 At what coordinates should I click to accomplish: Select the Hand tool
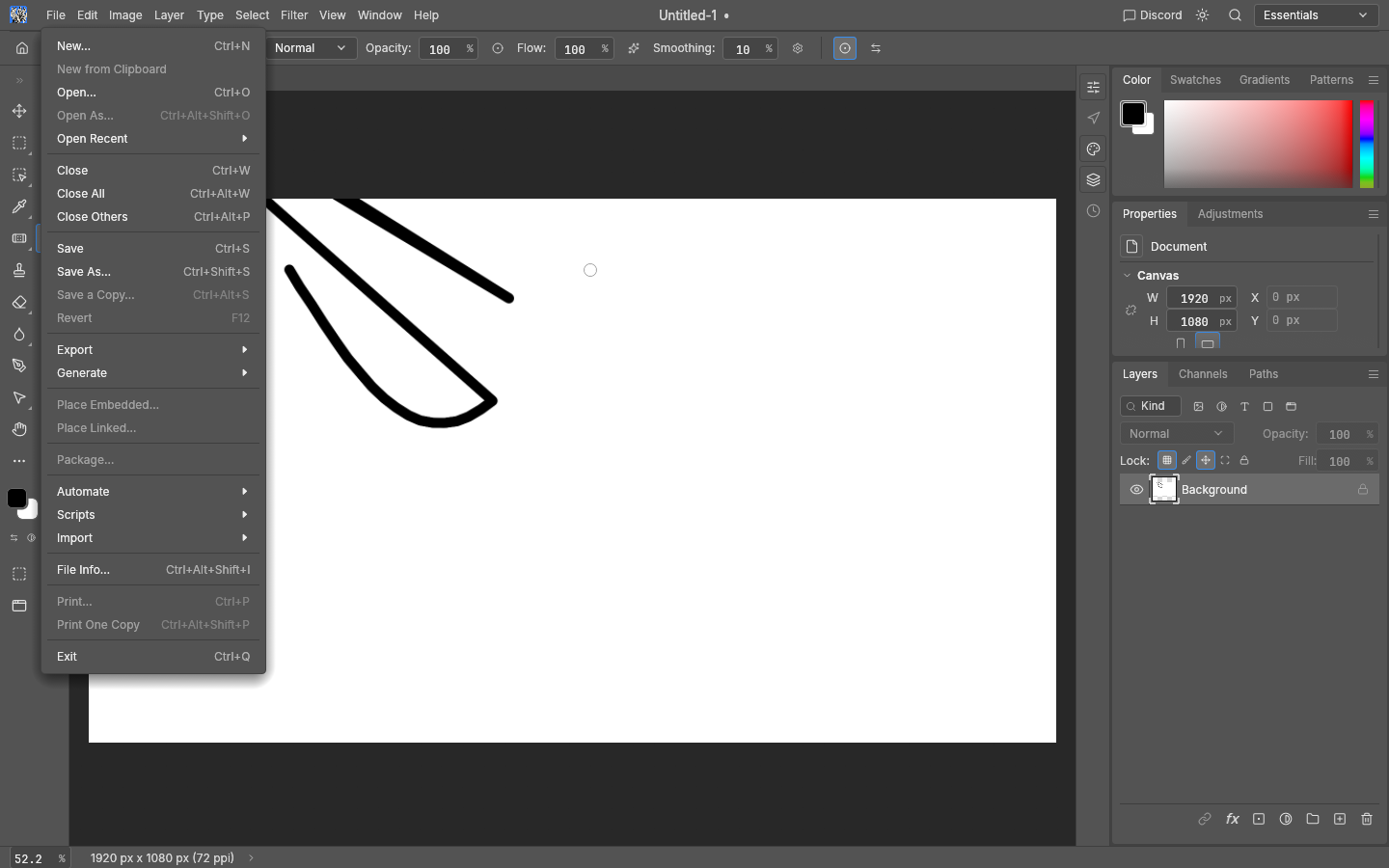tap(19, 429)
